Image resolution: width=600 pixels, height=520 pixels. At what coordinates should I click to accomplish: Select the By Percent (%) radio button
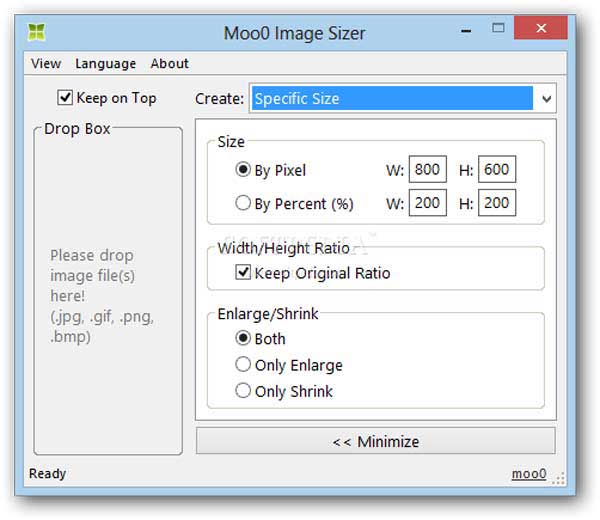(x=243, y=203)
